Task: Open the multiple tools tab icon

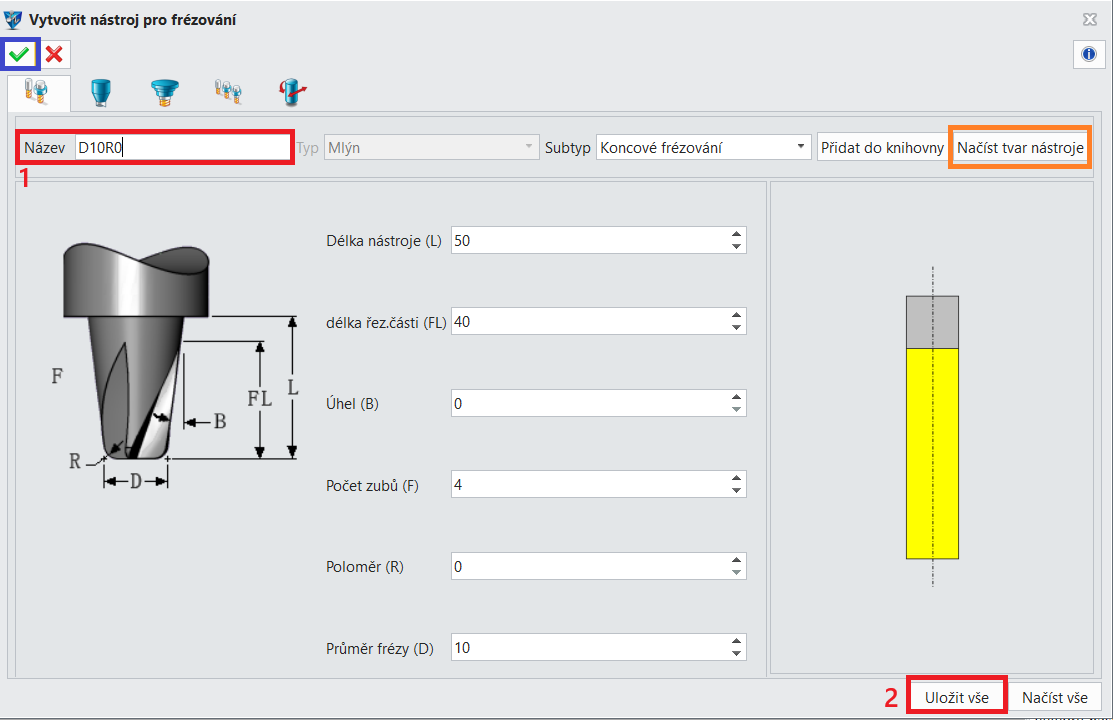Action: click(228, 92)
